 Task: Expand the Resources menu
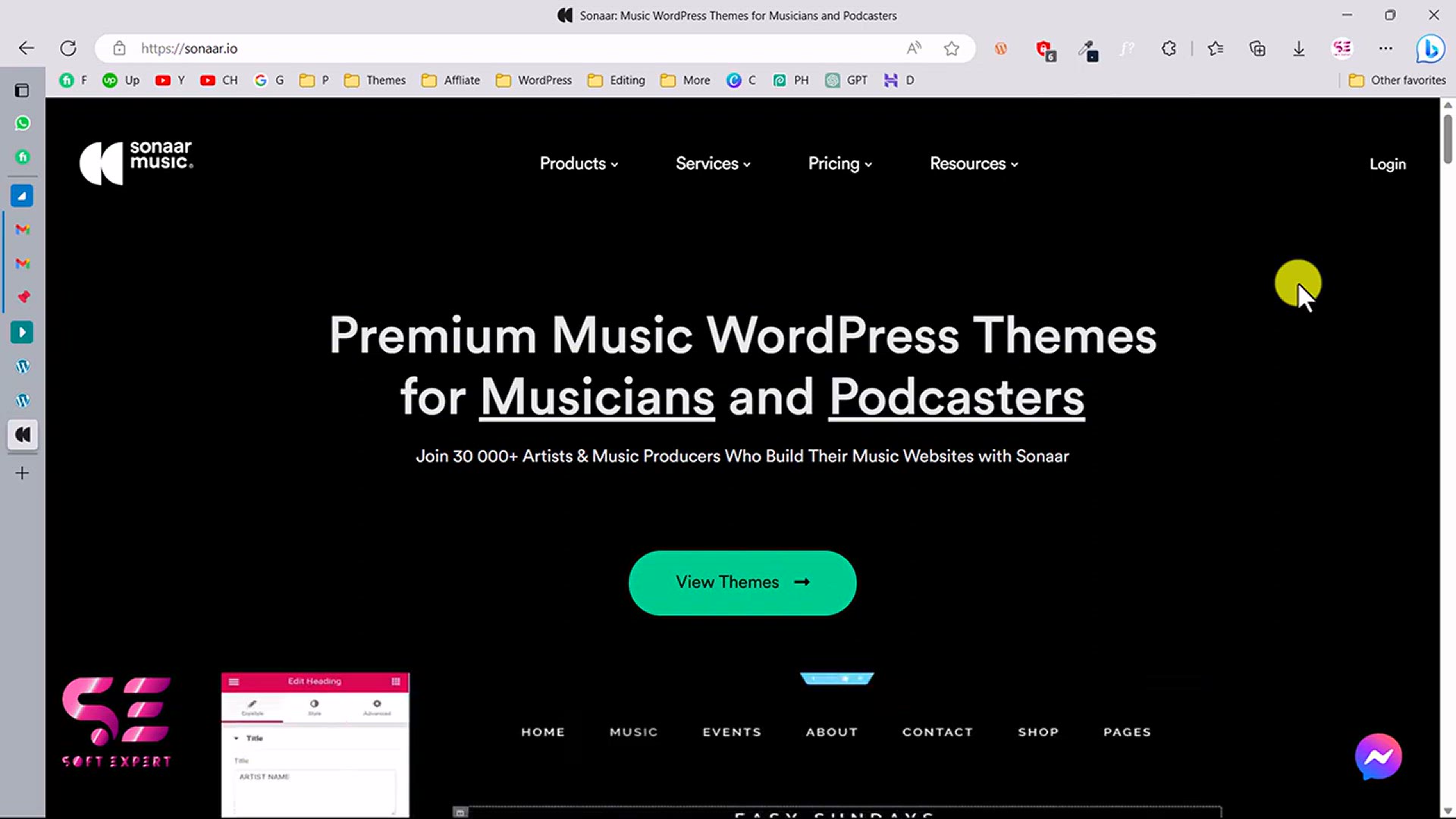tap(974, 164)
